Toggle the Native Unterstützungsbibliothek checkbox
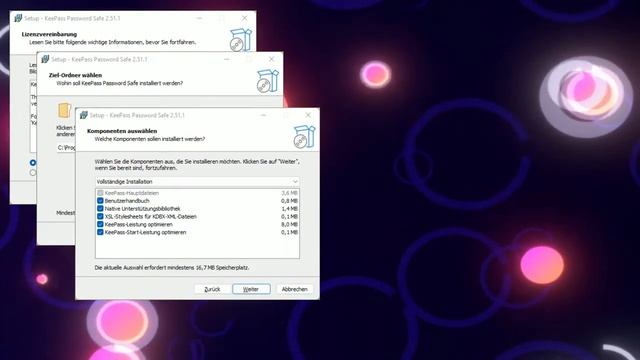640x360 pixels. (100, 209)
